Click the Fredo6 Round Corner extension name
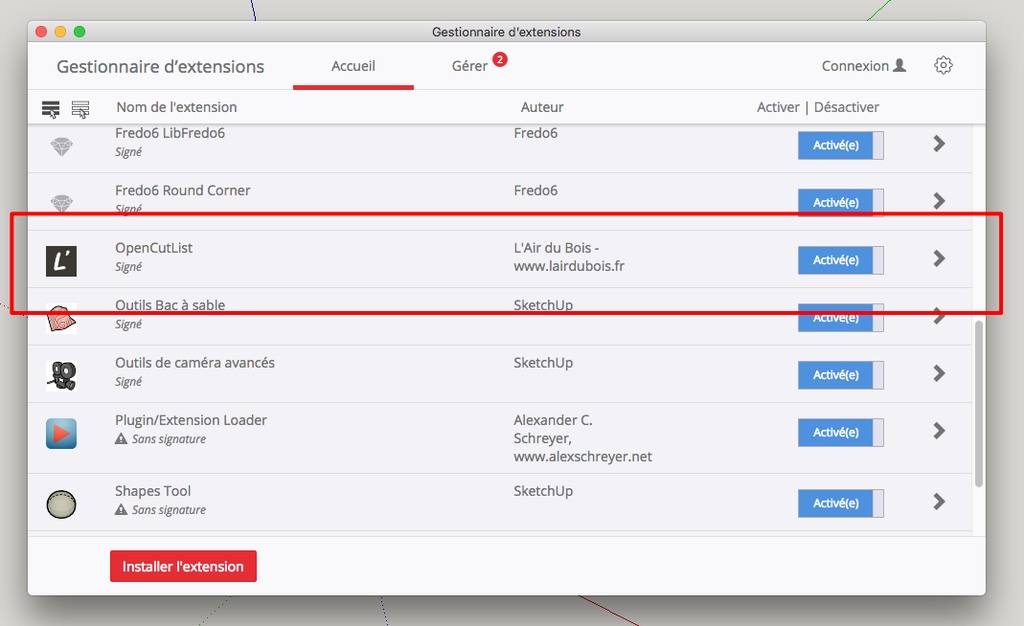This screenshot has width=1024, height=626. (x=182, y=191)
